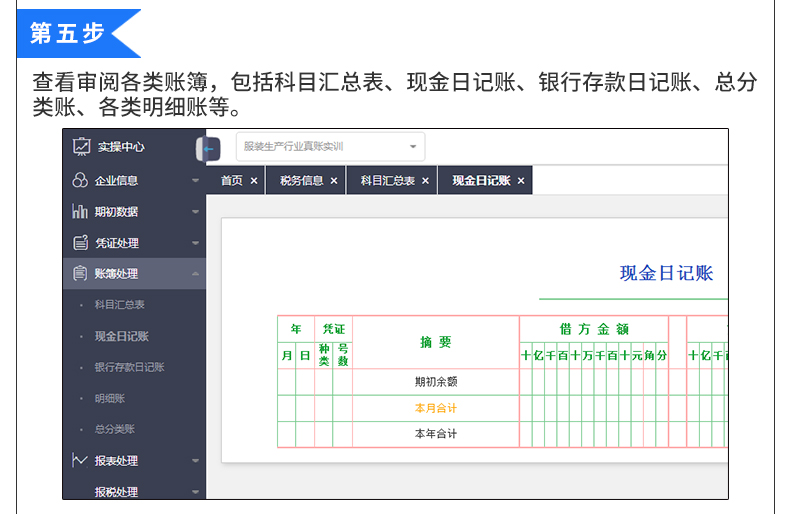Switch to the 首页 tab
The width and height of the screenshot is (790, 514).
coord(232,180)
